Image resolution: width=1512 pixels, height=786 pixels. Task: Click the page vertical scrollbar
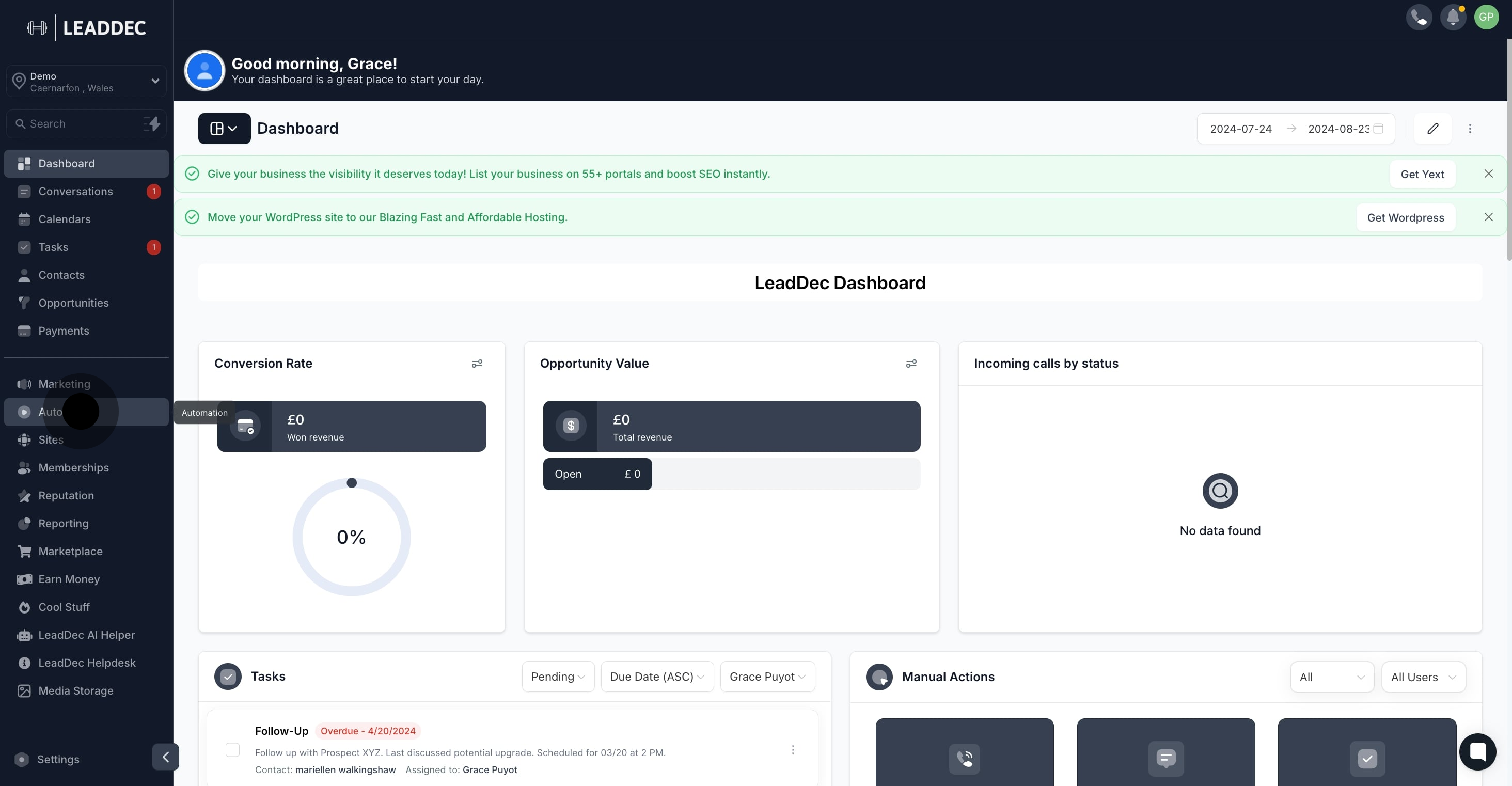(x=1508, y=150)
